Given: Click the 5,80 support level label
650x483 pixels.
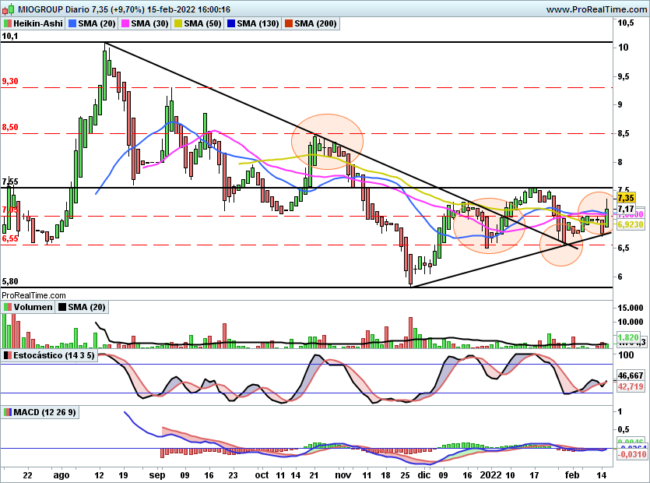Looking at the screenshot, I should point(10,282).
